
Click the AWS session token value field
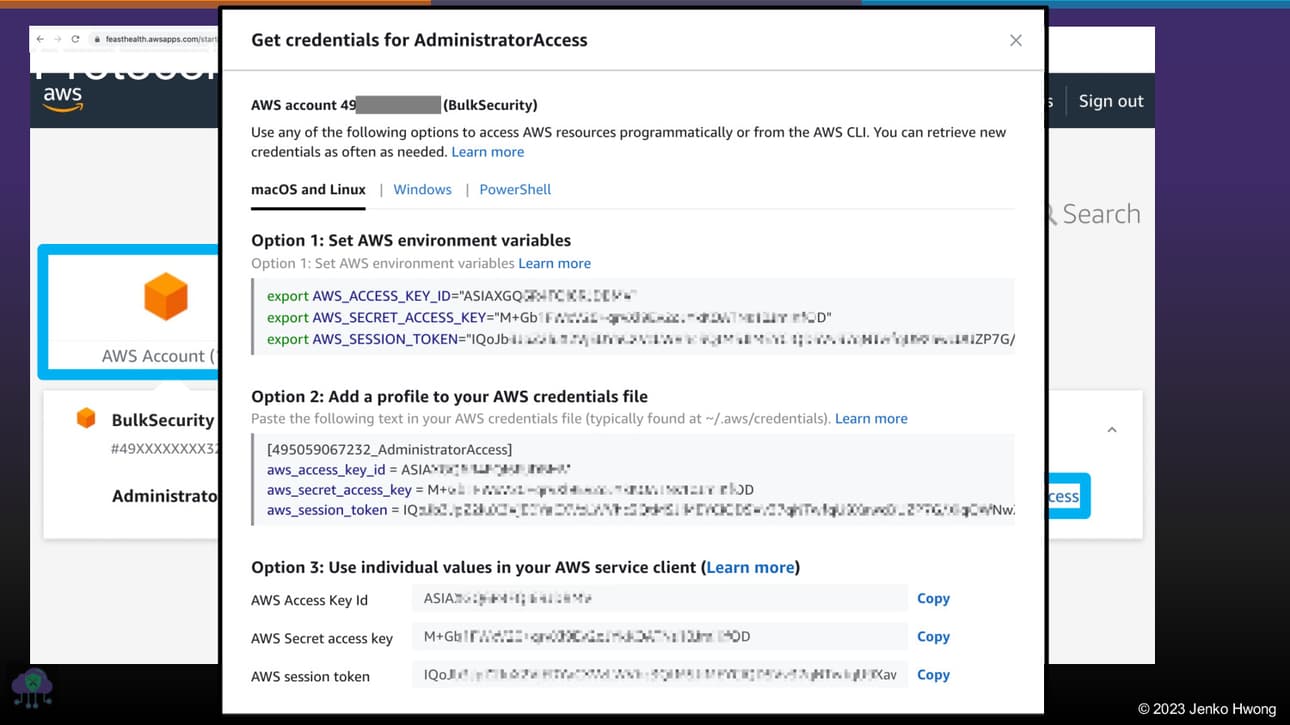click(x=659, y=674)
